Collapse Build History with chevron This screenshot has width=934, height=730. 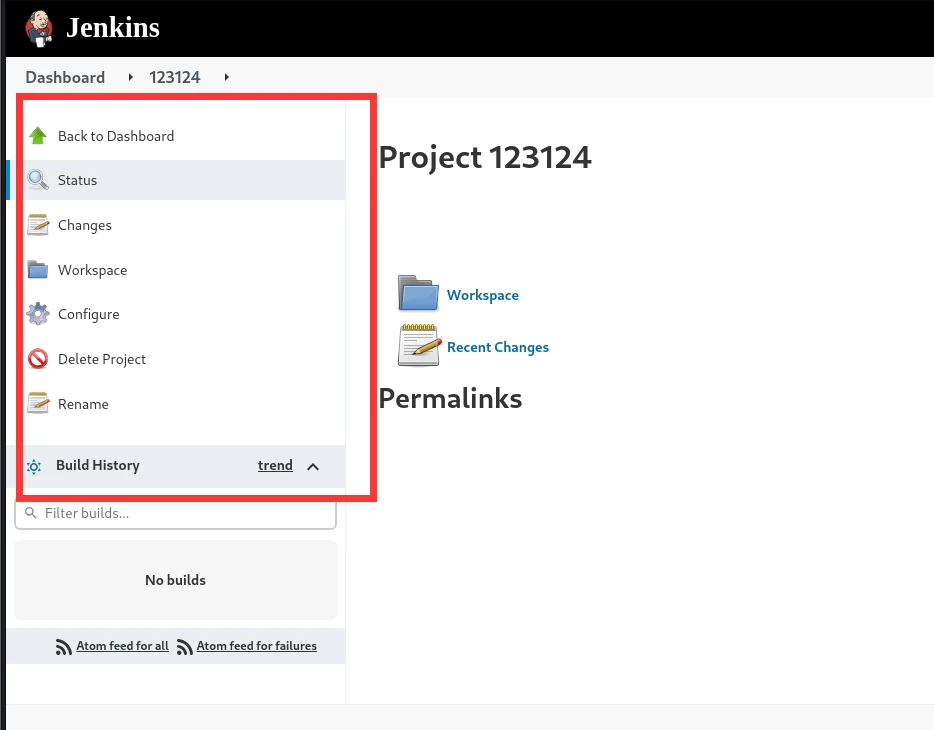coord(313,467)
